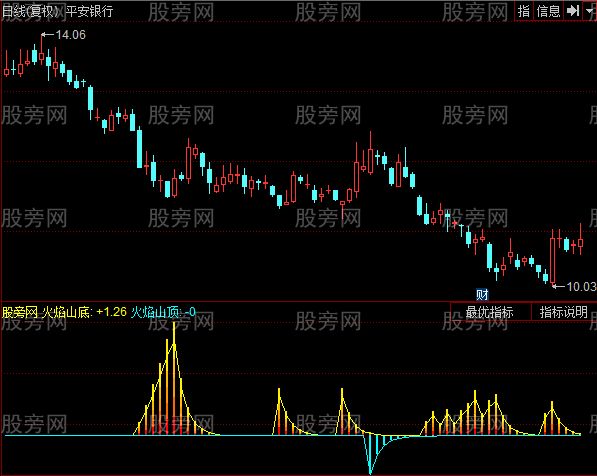Open the 指 indicator button
Image resolution: width=597 pixels, height=476 pixels.
(524, 11)
